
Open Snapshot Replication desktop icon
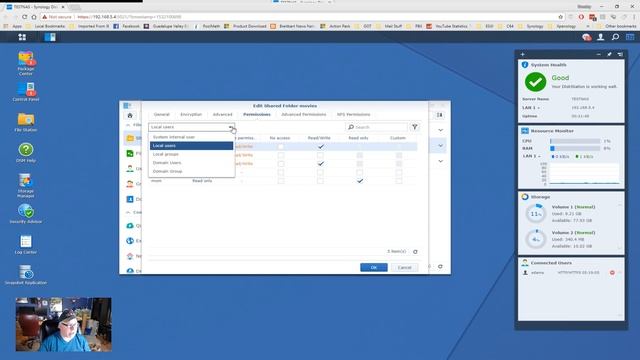(26, 275)
